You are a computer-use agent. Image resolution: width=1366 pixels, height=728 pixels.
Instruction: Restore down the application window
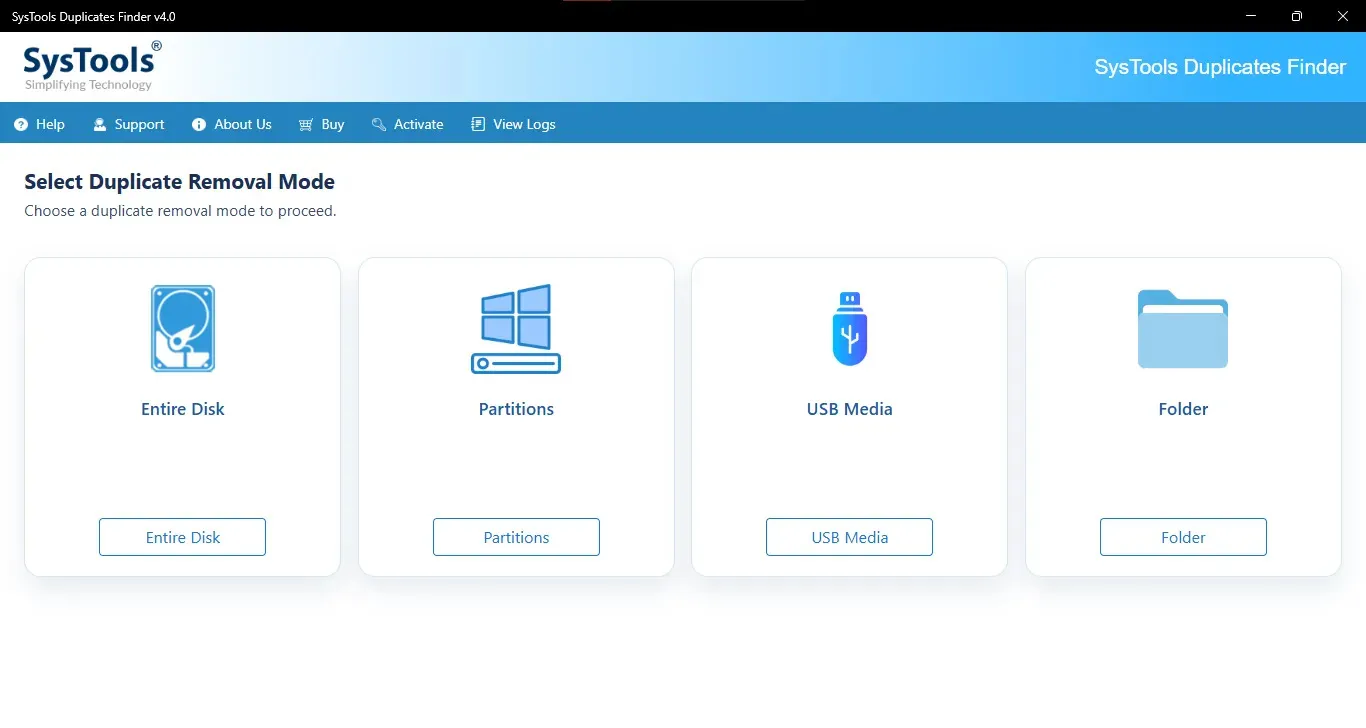click(1297, 16)
